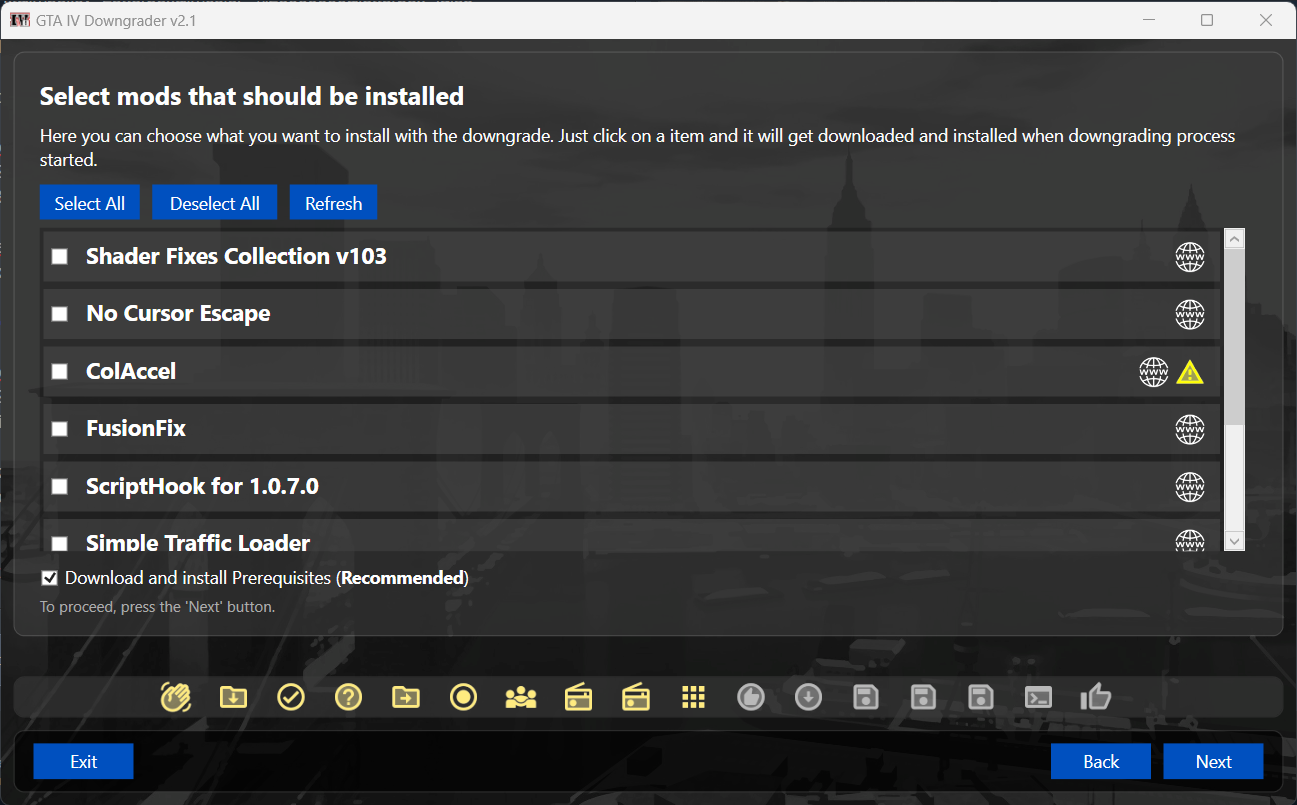The image size is (1297, 805).
Task: Click the radio icon beside the grid icon
Action: 636,696
